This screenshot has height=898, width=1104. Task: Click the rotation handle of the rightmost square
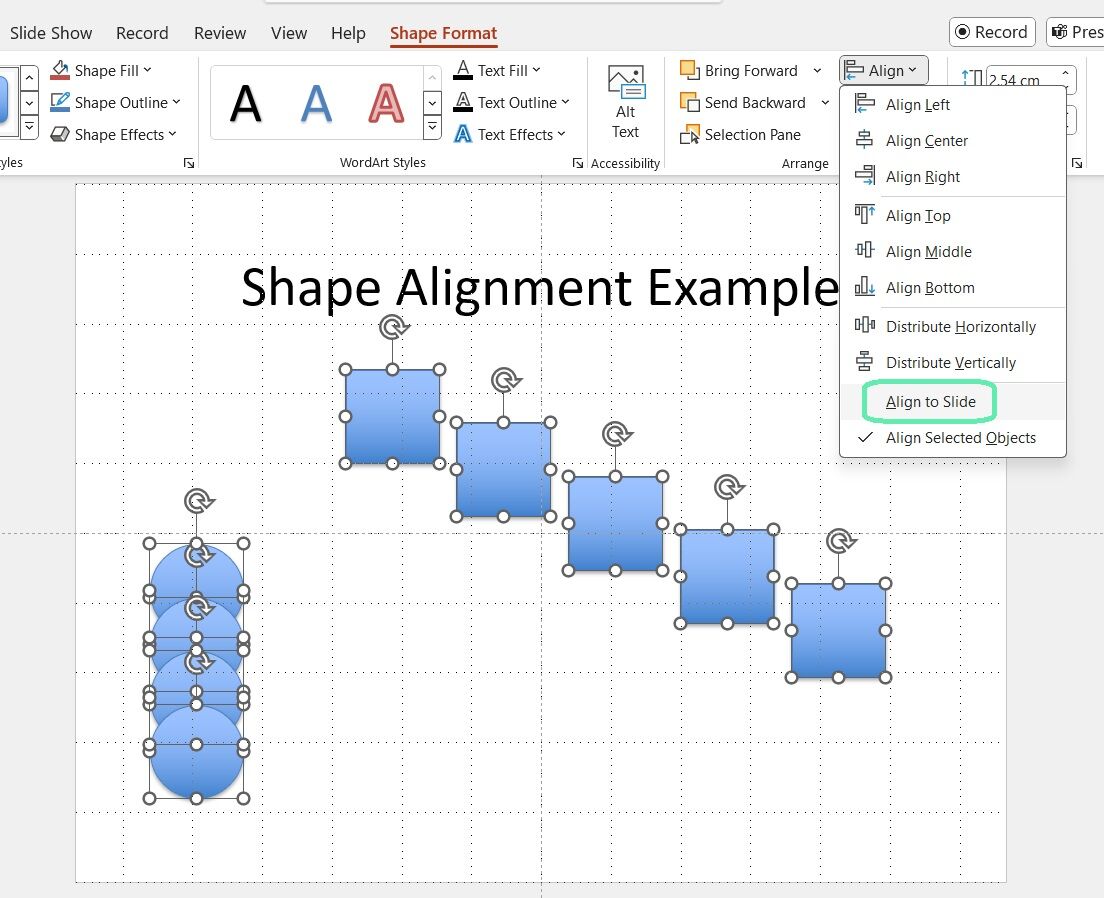point(839,542)
